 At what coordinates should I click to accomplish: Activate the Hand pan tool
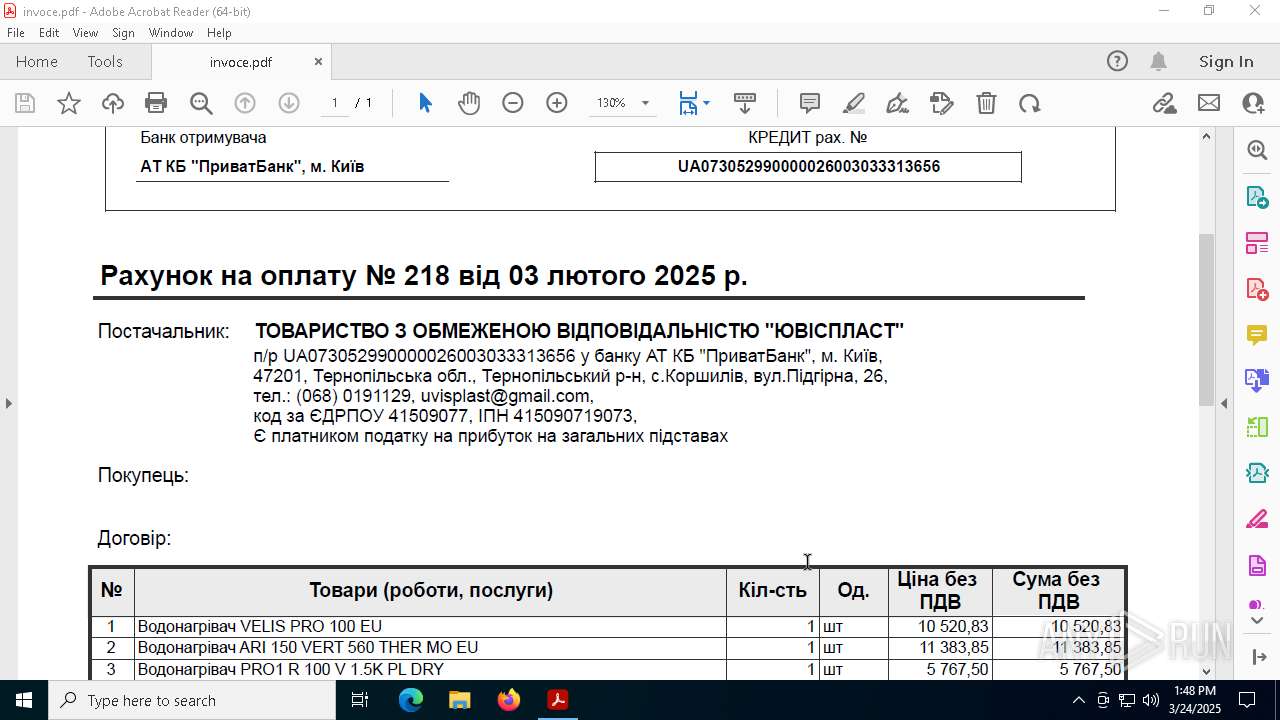[x=469, y=103]
